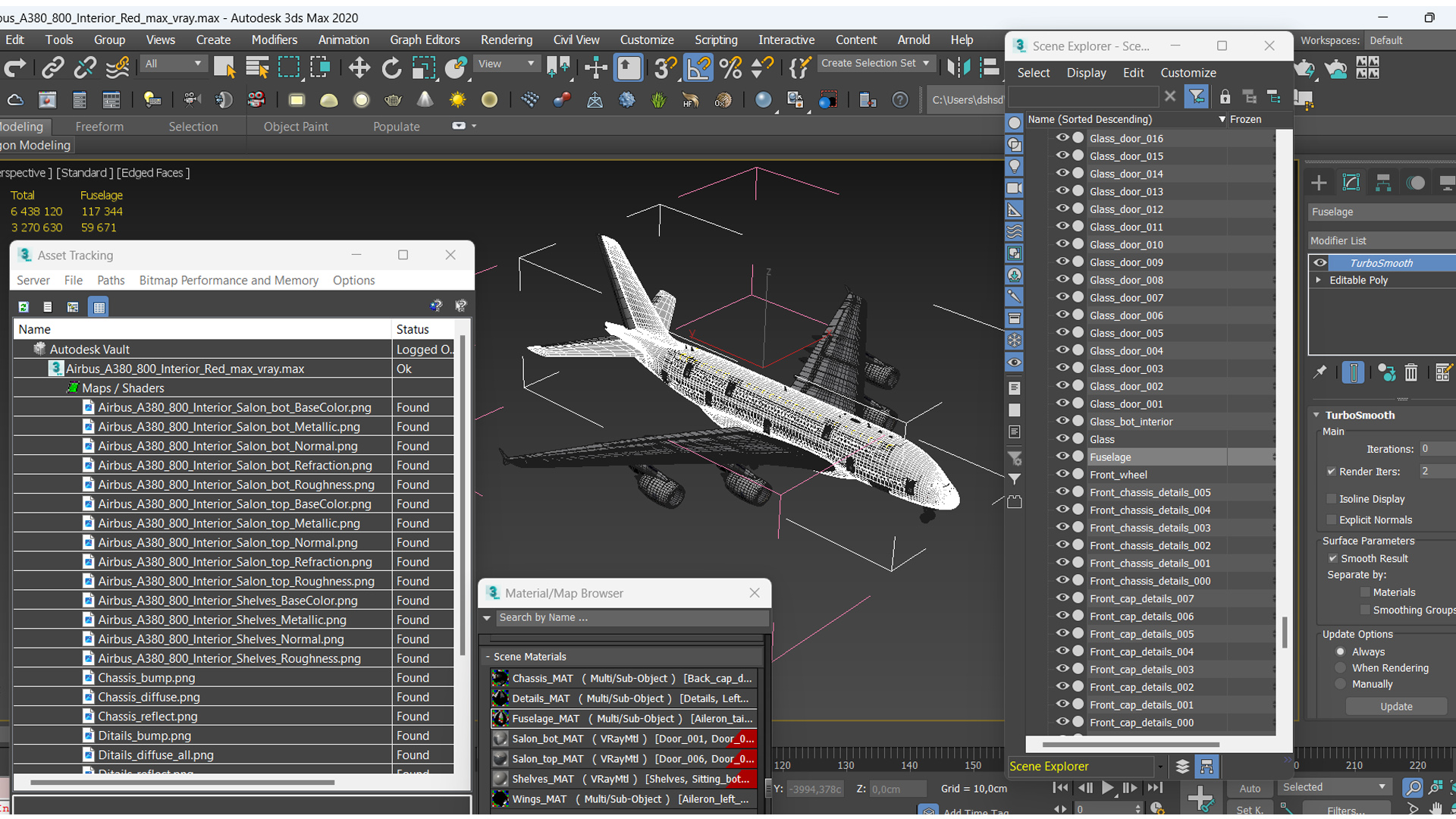1456x819 pixels.
Task: Open the Selected key filter dropdown
Action: pyautogui.click(x=1334, y=787)
